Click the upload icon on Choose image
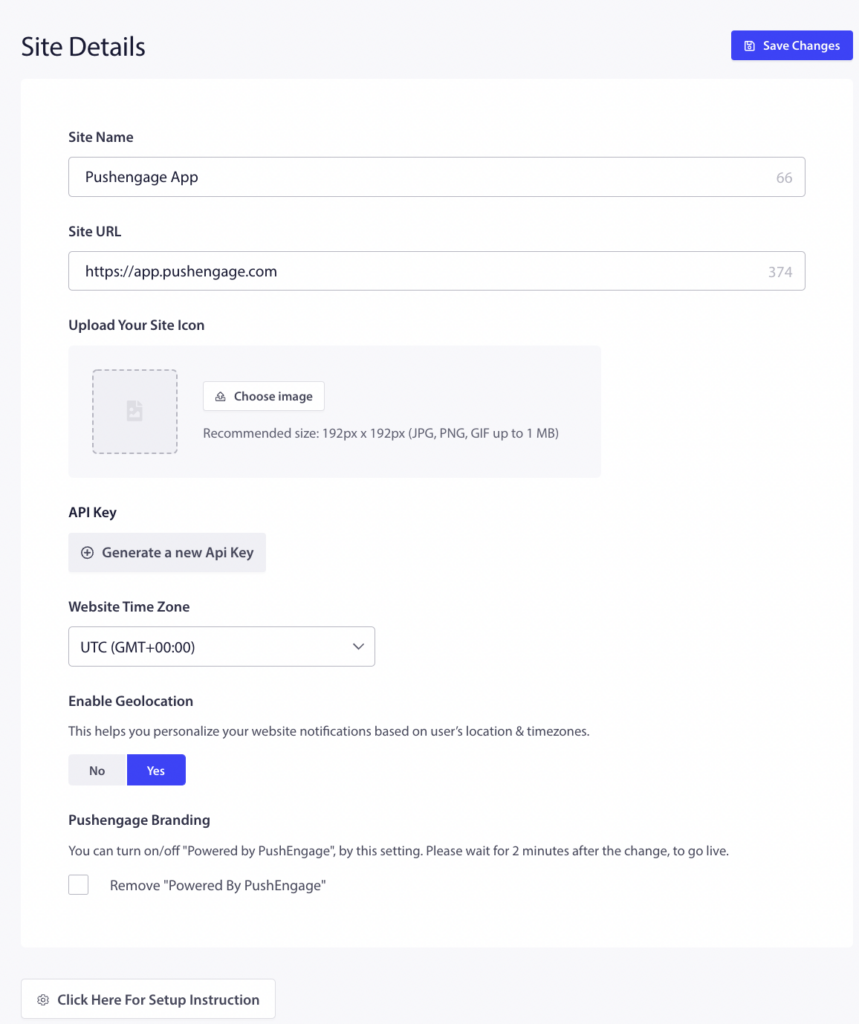The image size is (859, 1024). (x=221, y=396)
